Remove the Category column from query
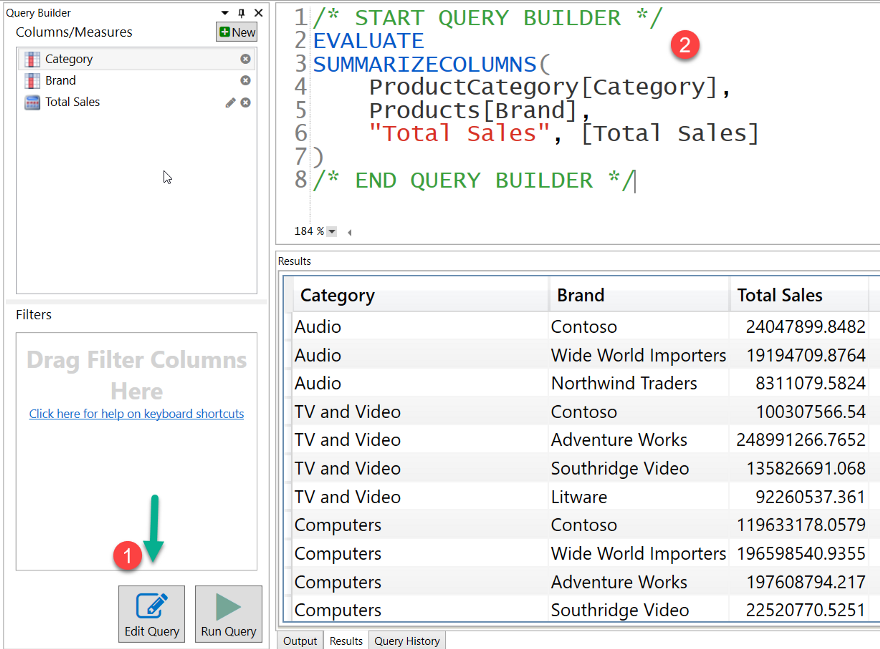880x649 pixels. [x=245, y=59]
